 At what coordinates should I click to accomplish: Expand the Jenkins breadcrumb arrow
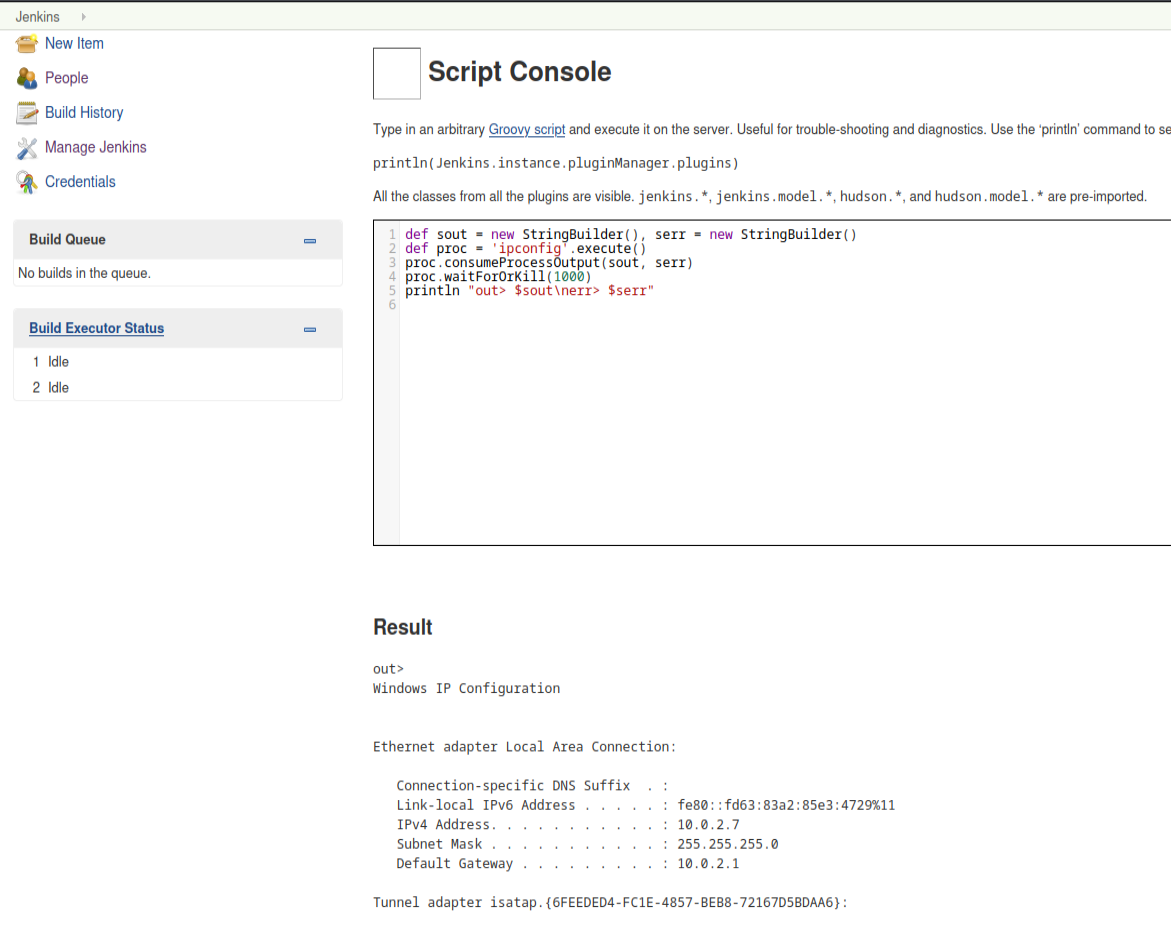coord(84,16)
